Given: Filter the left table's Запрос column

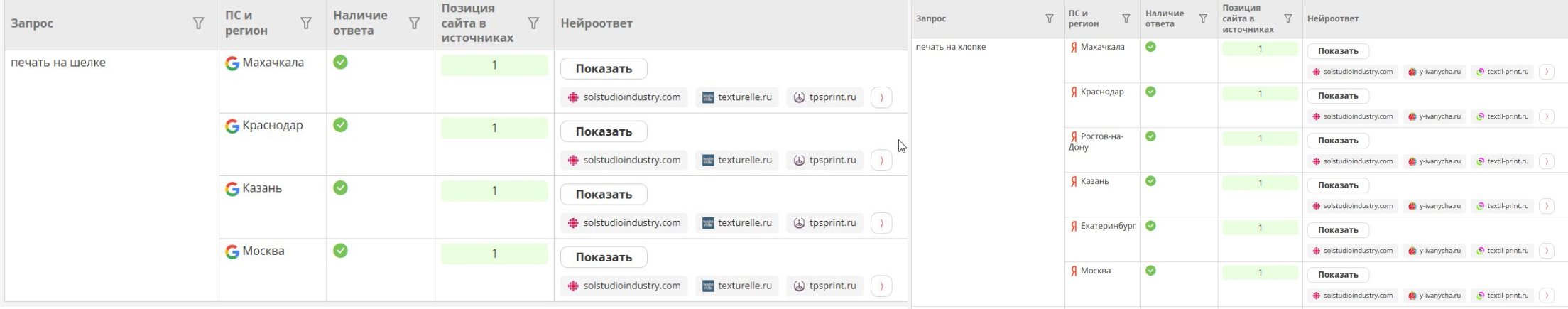Looking at the screenshot, I should 198,23.
